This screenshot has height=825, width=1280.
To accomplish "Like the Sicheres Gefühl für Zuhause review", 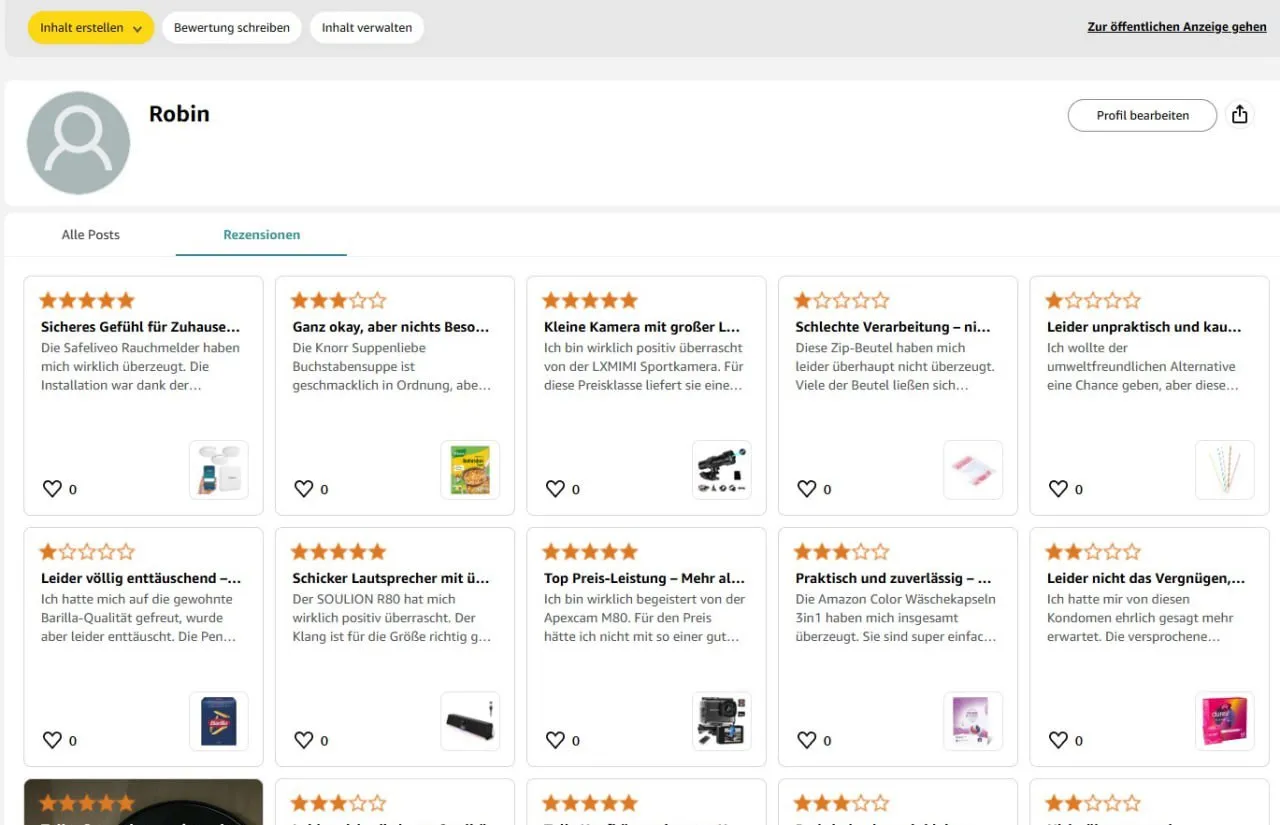I will click(52, 488).
